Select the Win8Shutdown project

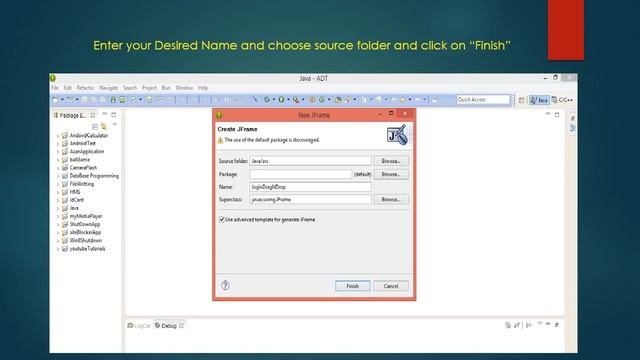(x=85, y=240)
